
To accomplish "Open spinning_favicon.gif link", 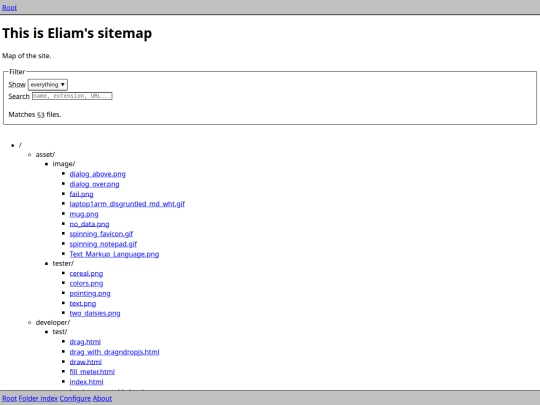I will [x=101, y=234].
